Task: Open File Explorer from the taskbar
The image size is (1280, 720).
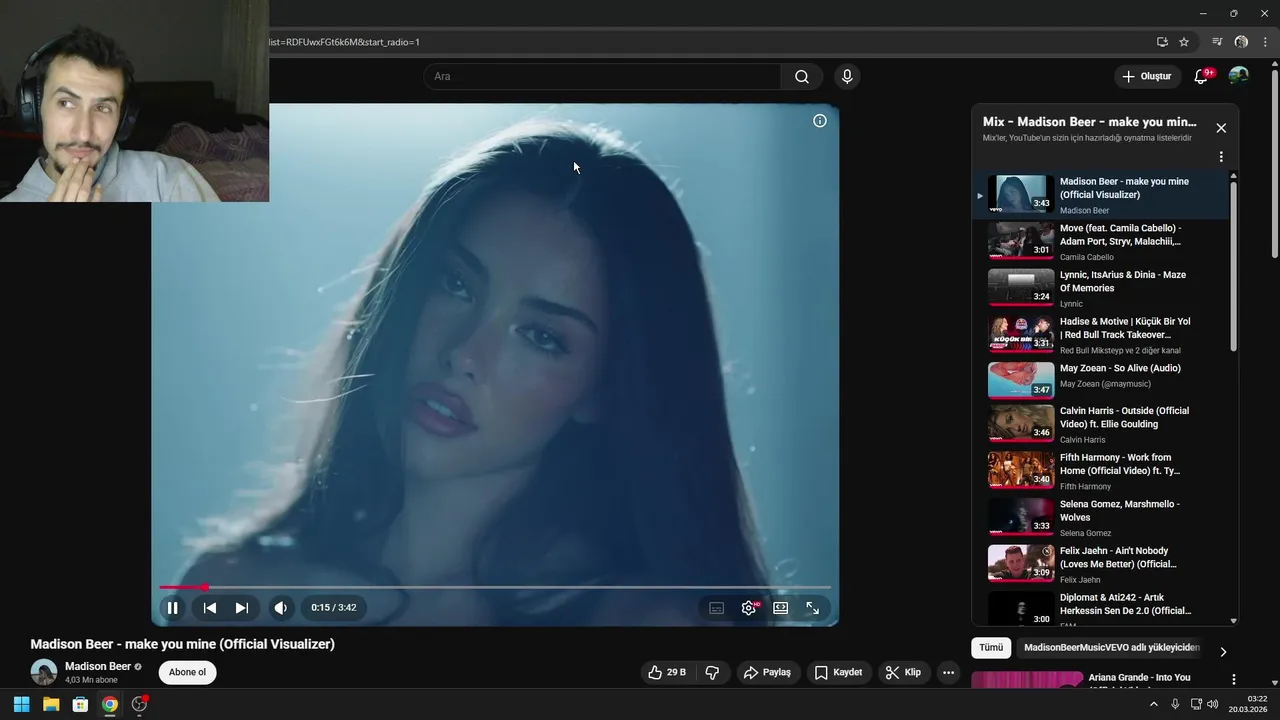Action: pyautogui.click(x=51, y=704)
